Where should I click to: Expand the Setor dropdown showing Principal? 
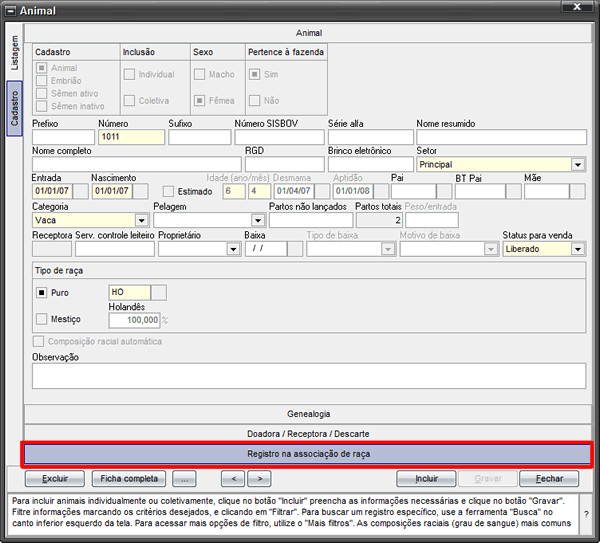[x=578, y=165]
